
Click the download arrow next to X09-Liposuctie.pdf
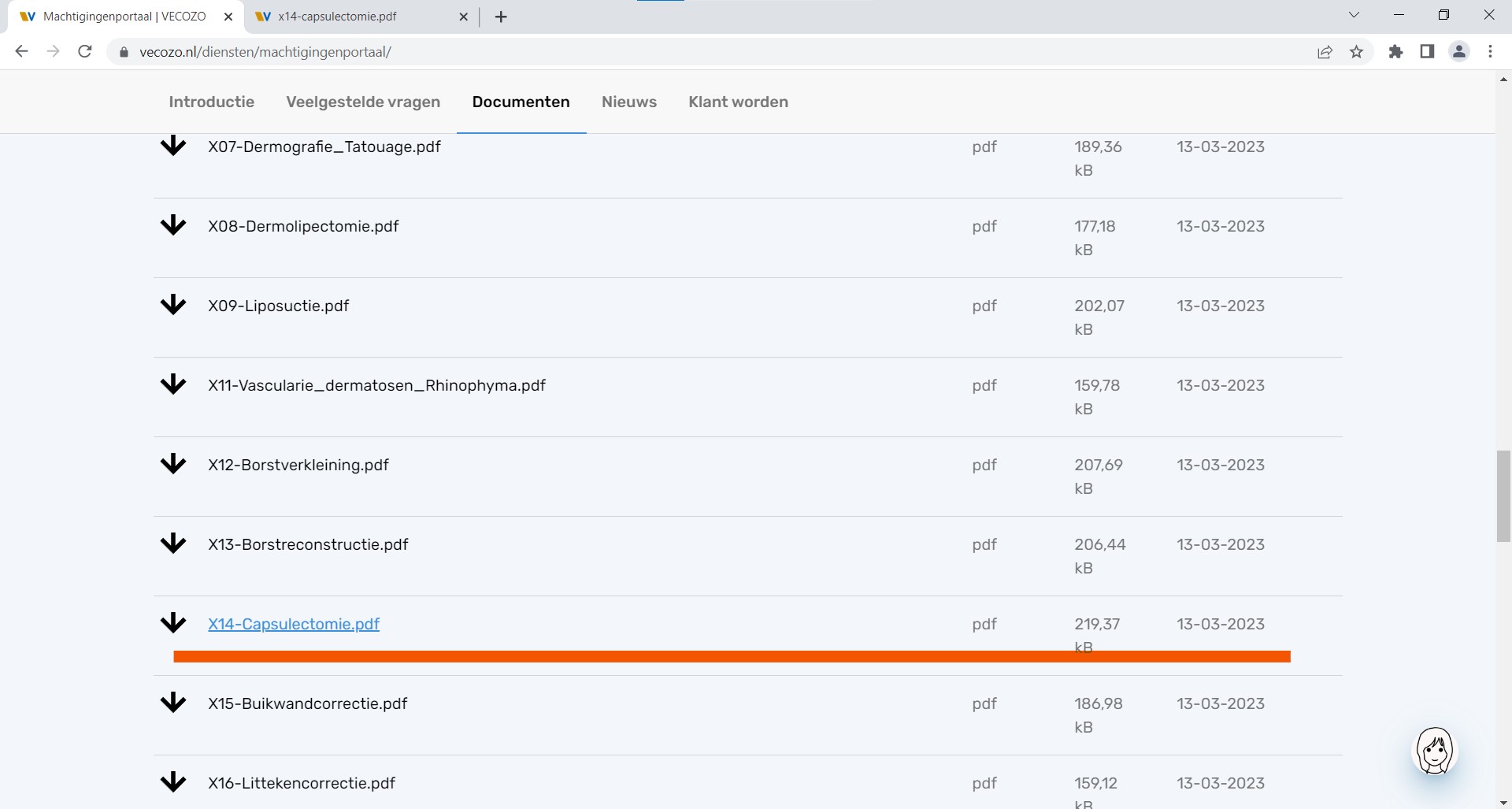pyautogui.click(x=172, y=306)
